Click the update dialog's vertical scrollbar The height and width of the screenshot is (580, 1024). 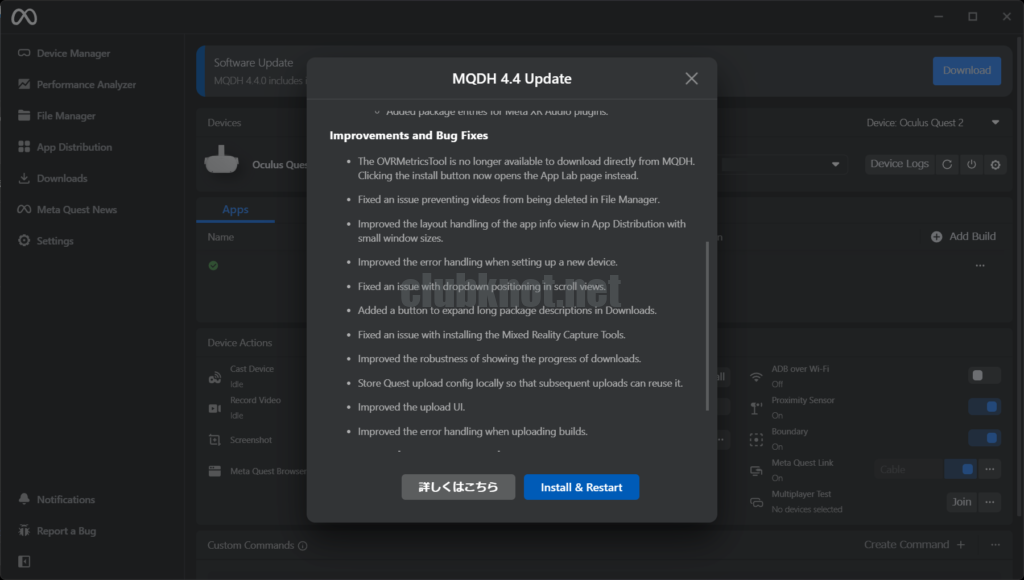707,325
